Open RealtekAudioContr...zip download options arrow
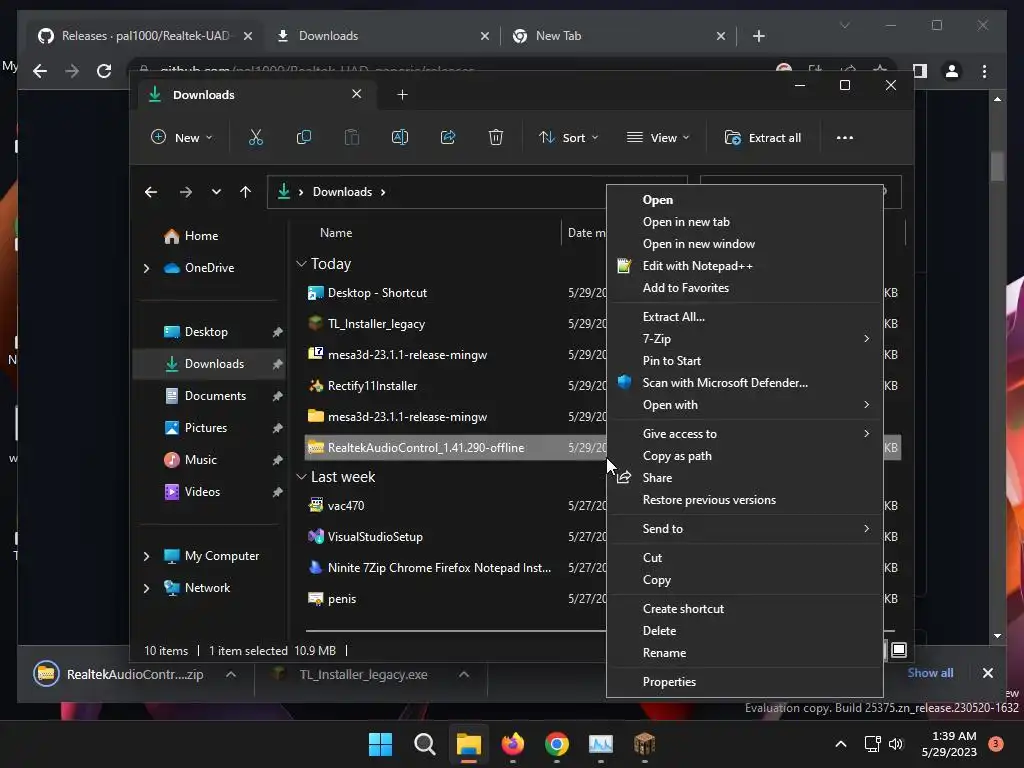This screenshot has width=1024, height=768. point(231,674)
